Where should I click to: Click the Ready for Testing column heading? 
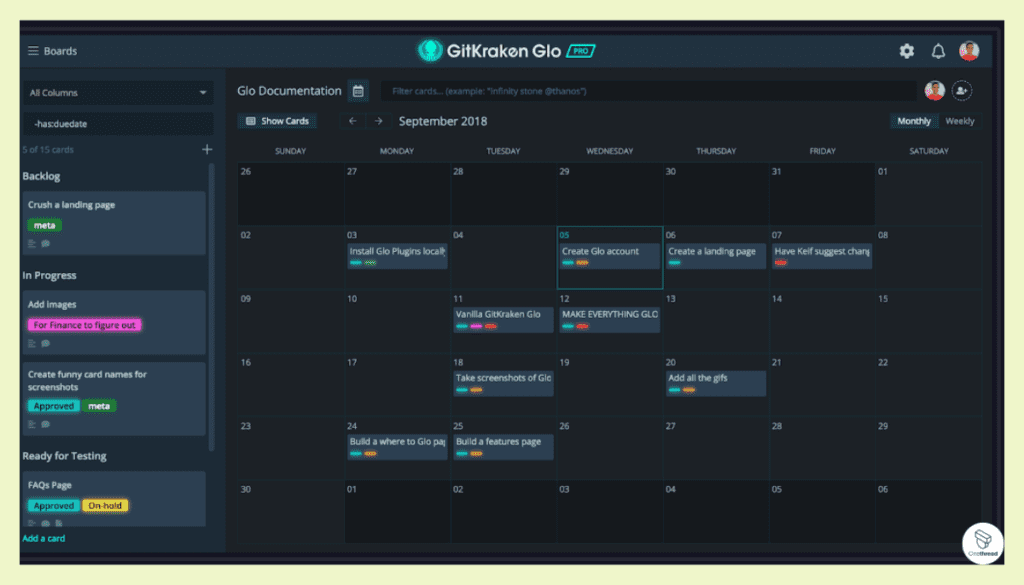(65, 456)
